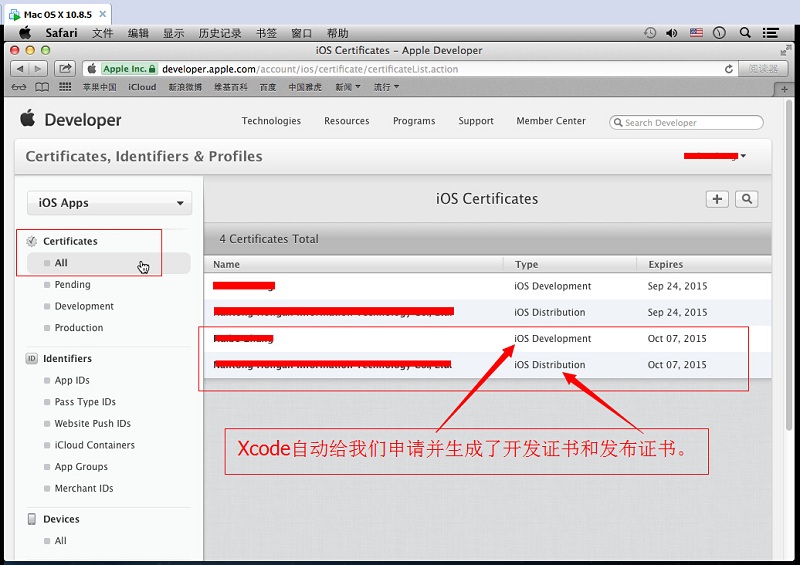Open Merchant IDs
Image resolution: width=800 pixels, height=565 pixels.
click(84, 488)
